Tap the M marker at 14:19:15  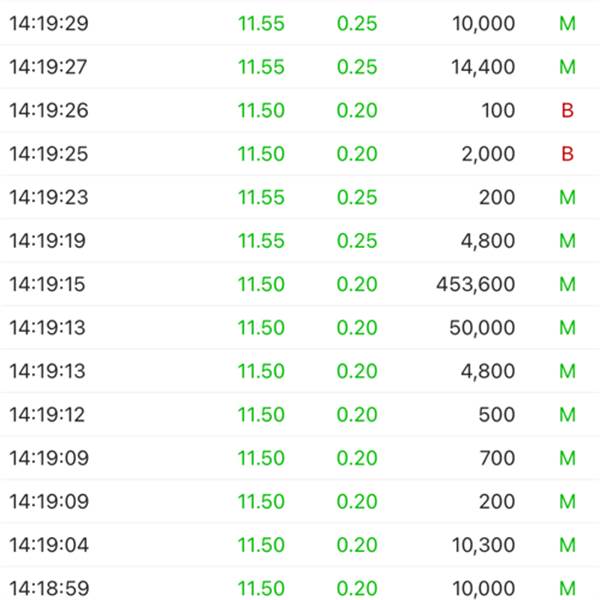(x=567, y=284)
